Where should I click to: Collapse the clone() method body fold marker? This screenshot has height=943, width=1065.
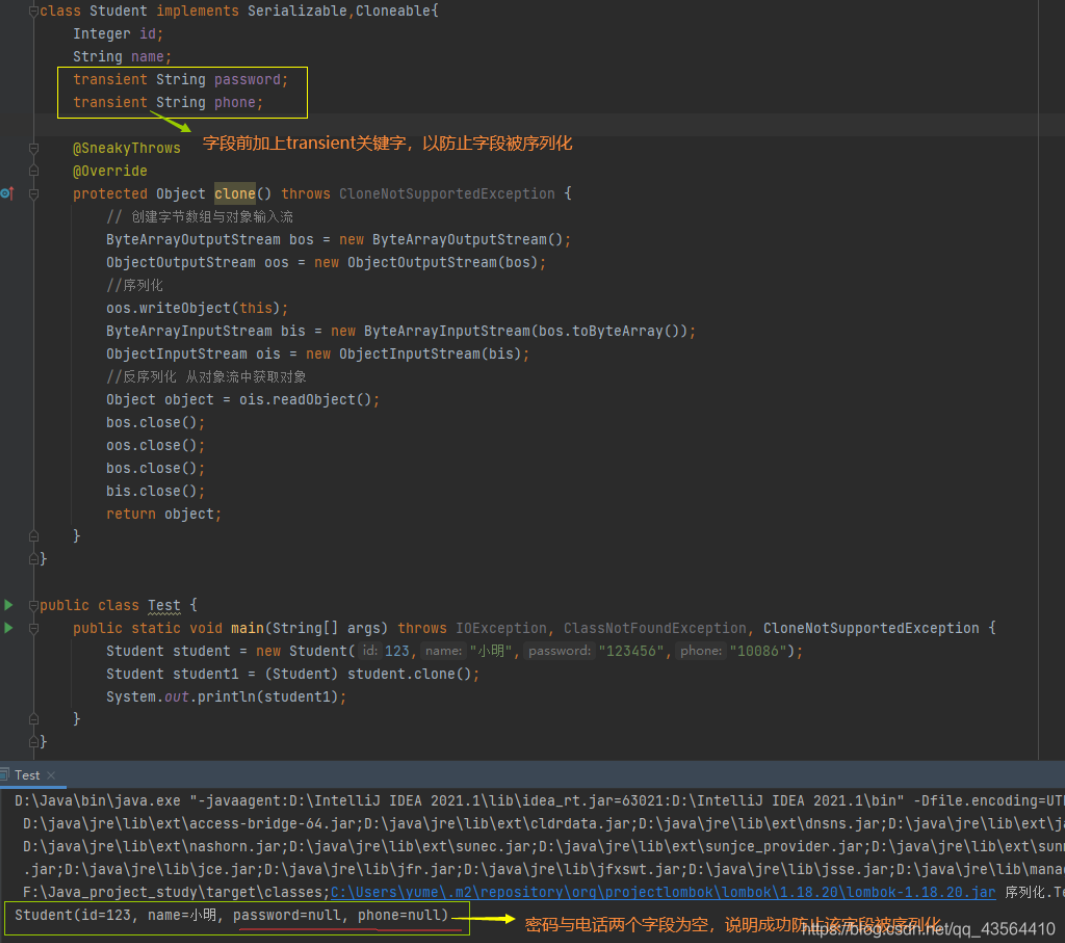[x=33, y=194]
